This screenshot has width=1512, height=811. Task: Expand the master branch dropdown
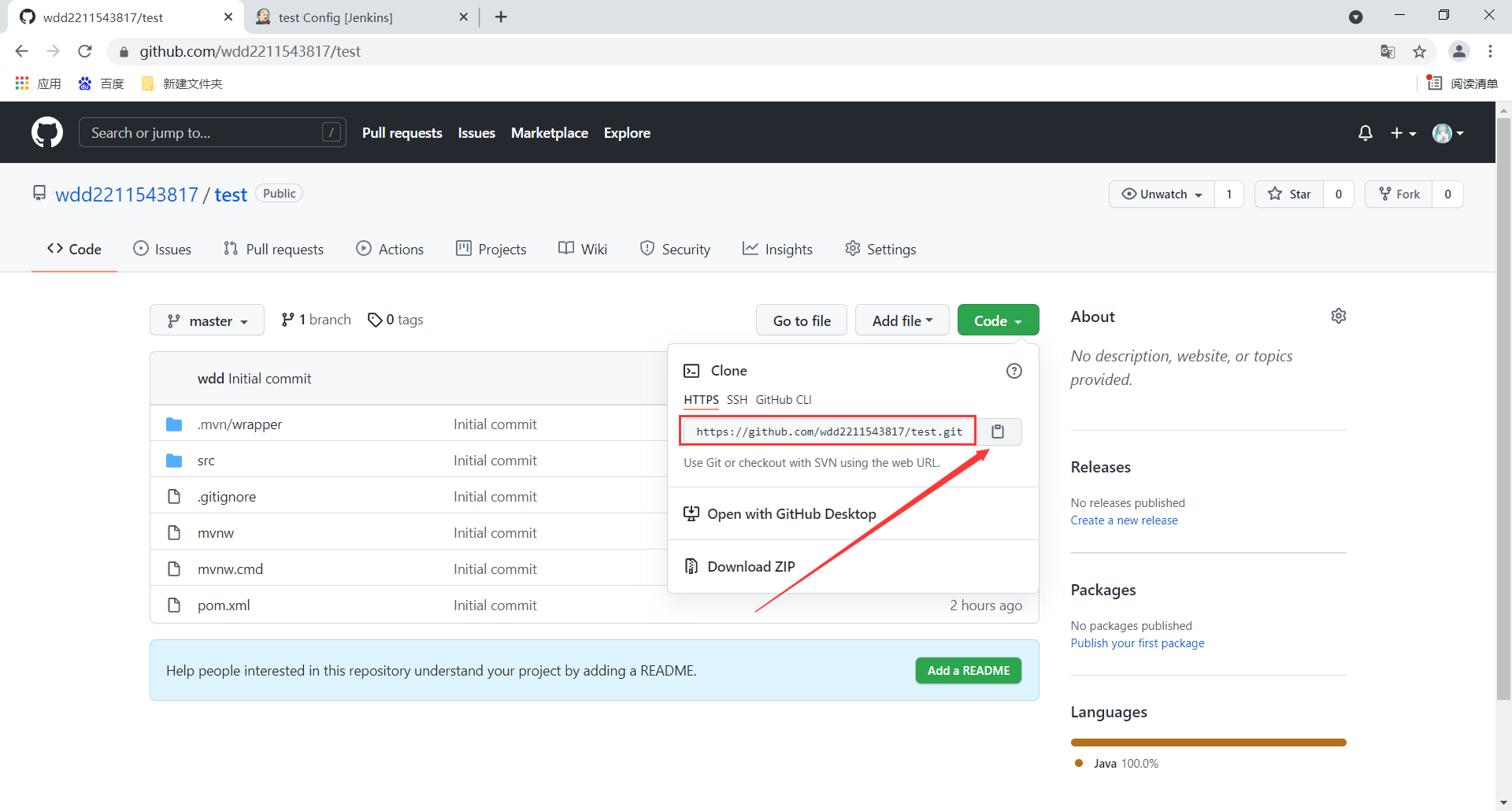coord(207,320)
